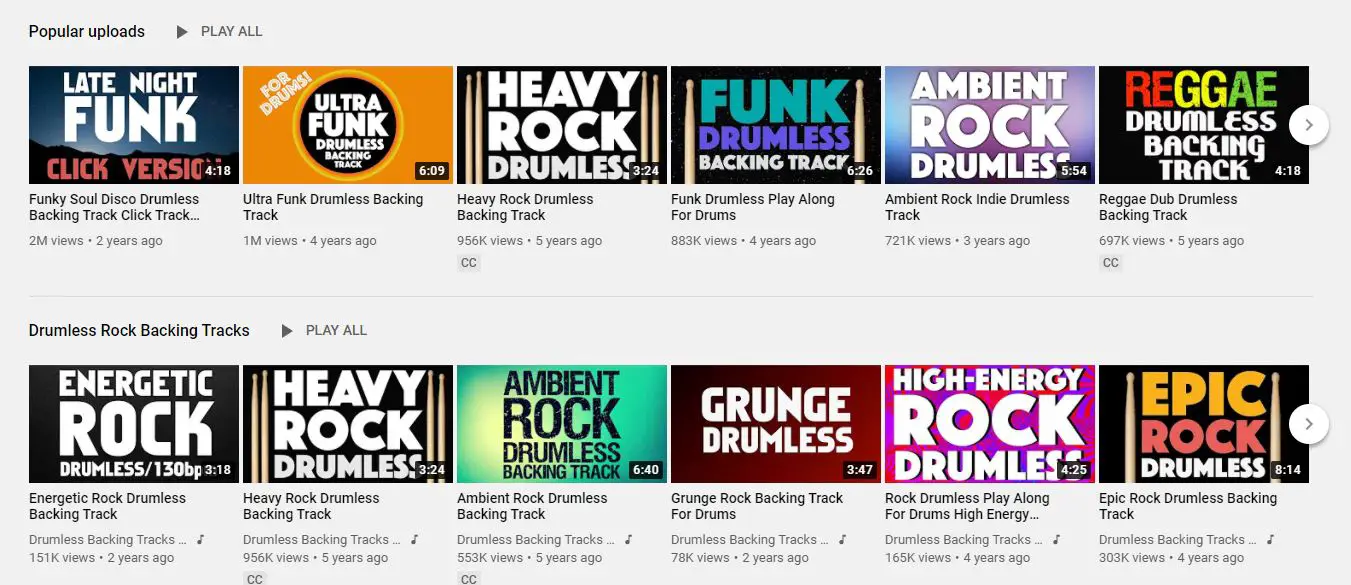
Task: Click the '2M views • 2 years ago' text
Action: (95, 241)
